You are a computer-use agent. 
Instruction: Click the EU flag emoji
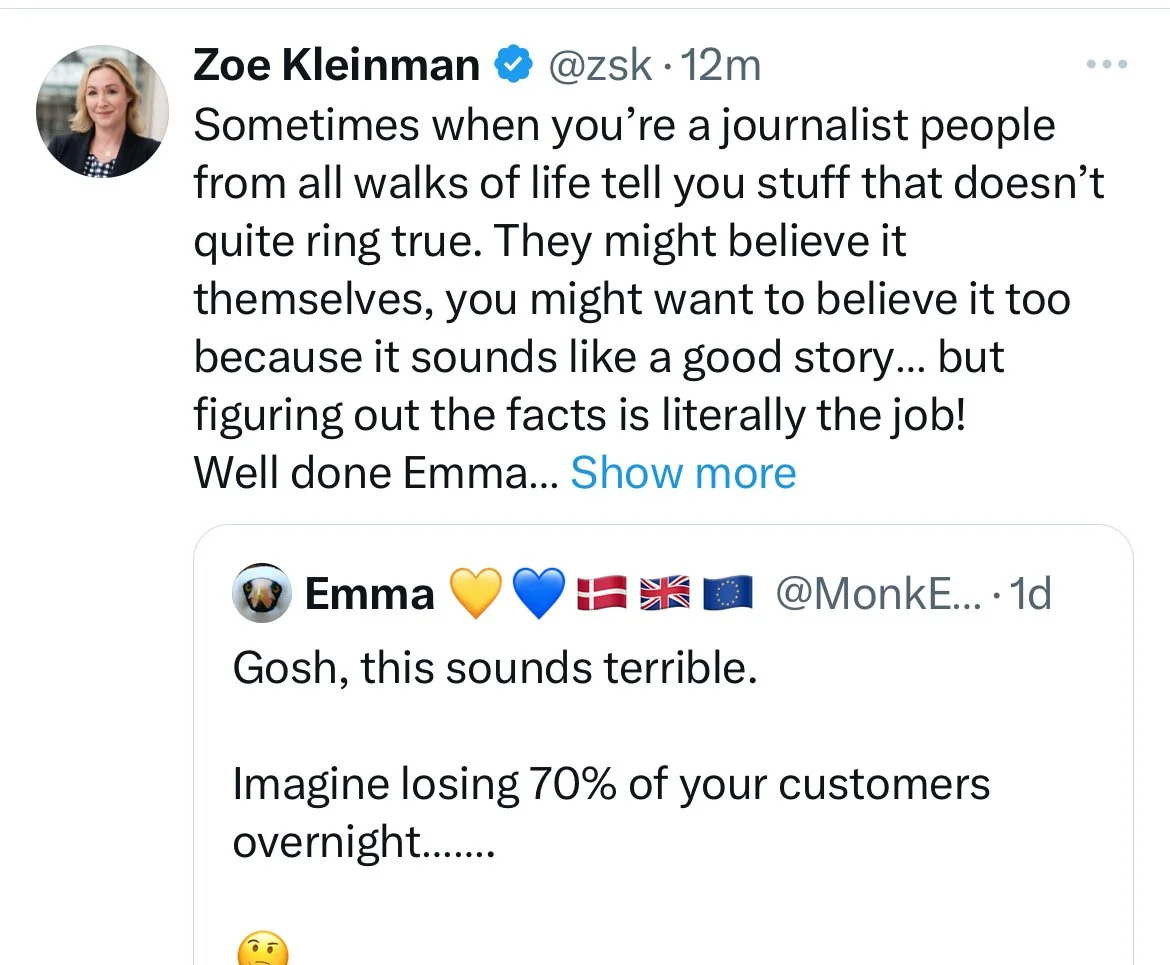point(727,595)
